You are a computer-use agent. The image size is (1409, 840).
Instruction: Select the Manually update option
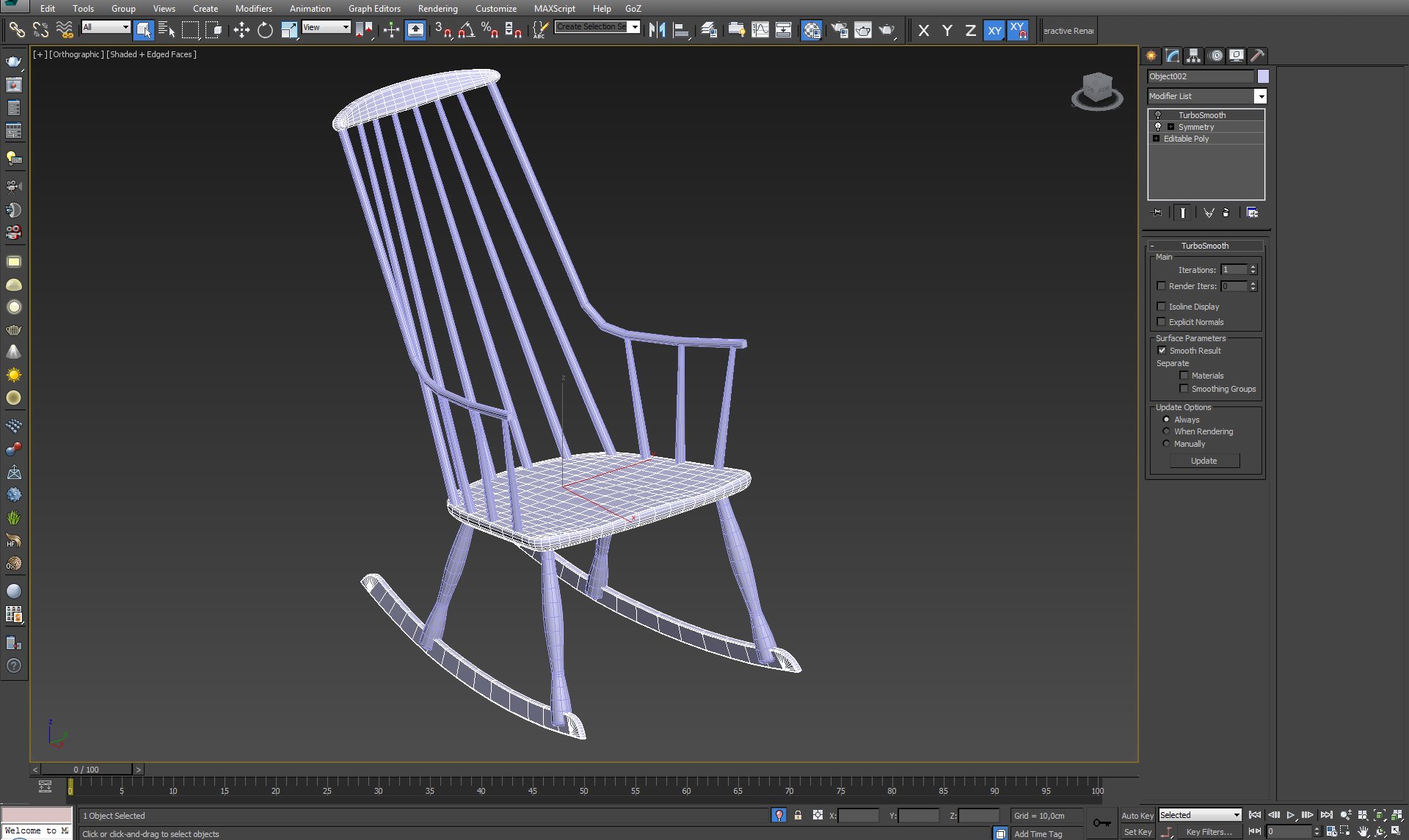[1166, 444]
